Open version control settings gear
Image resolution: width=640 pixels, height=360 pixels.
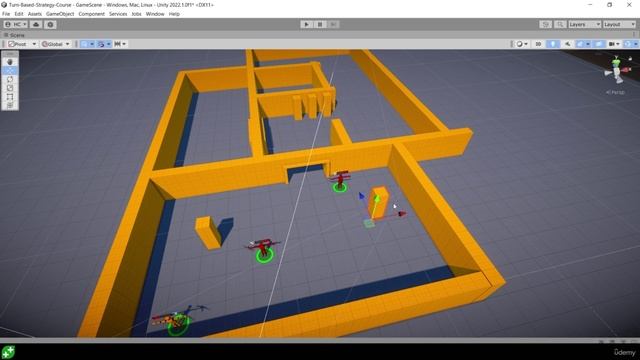click(50, 24)
